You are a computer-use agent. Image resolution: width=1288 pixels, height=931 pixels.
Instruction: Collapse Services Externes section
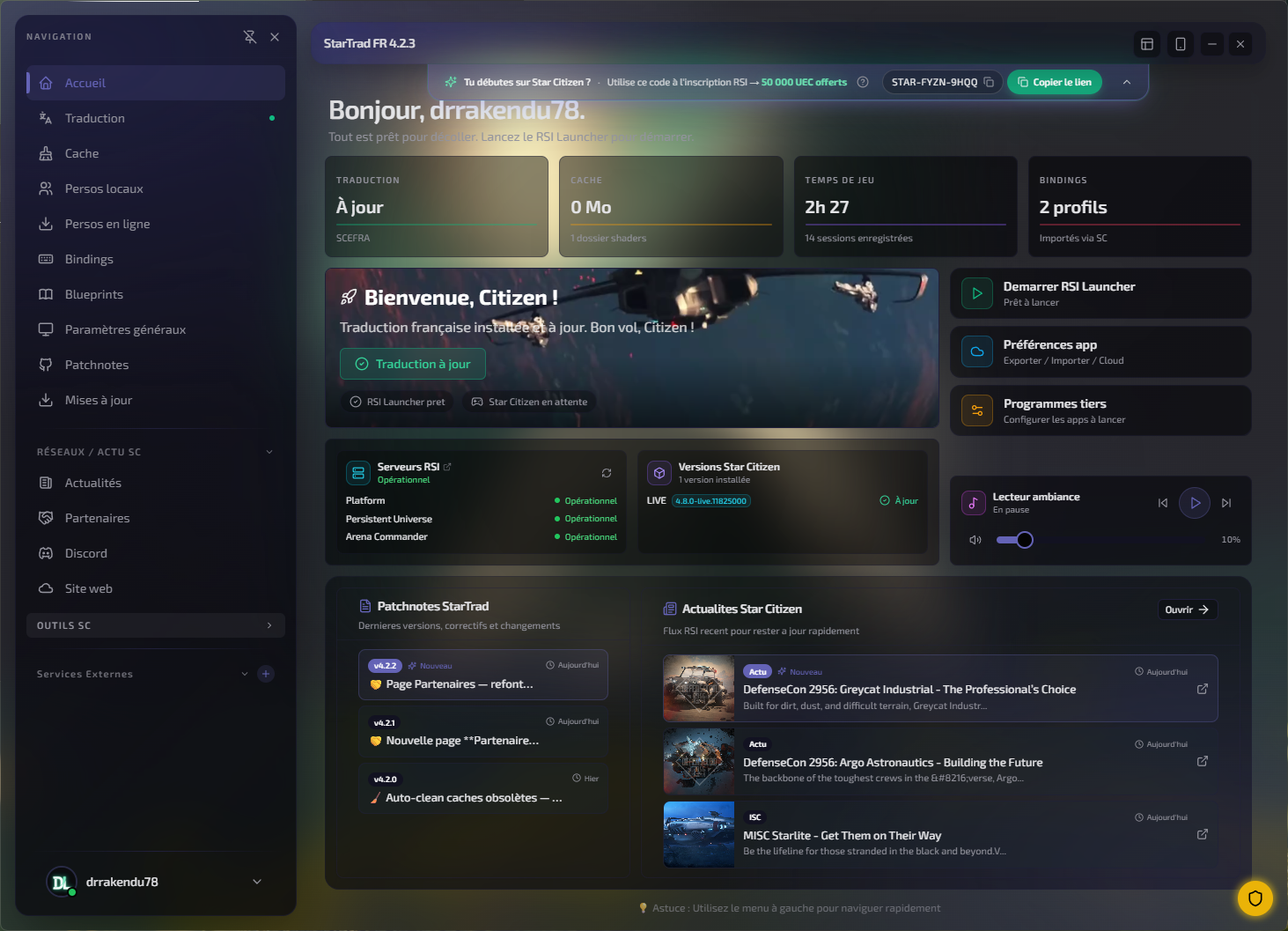click(x=245, y=674)
